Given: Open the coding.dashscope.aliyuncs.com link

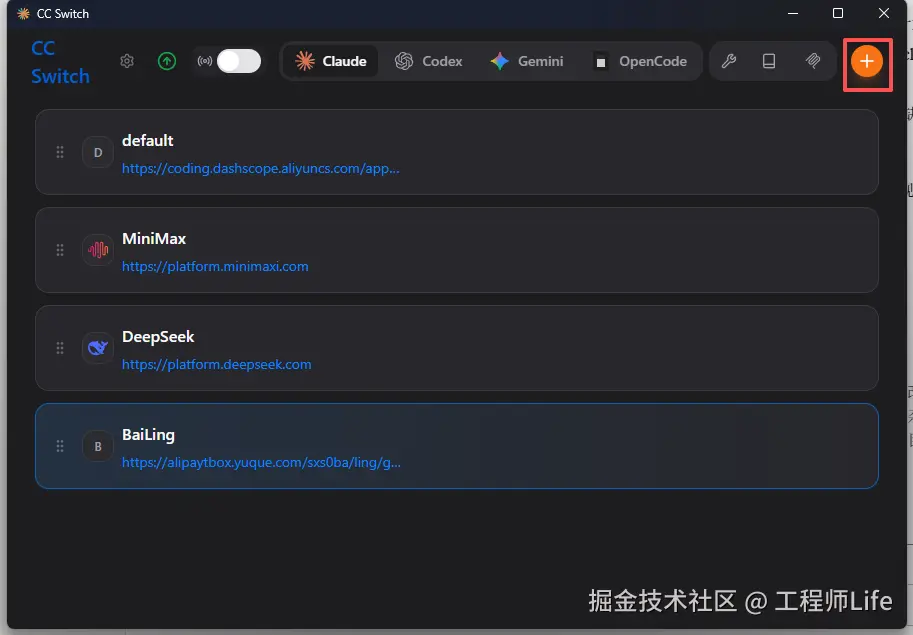Looking at the screenshot, I should tap(260, 169).
